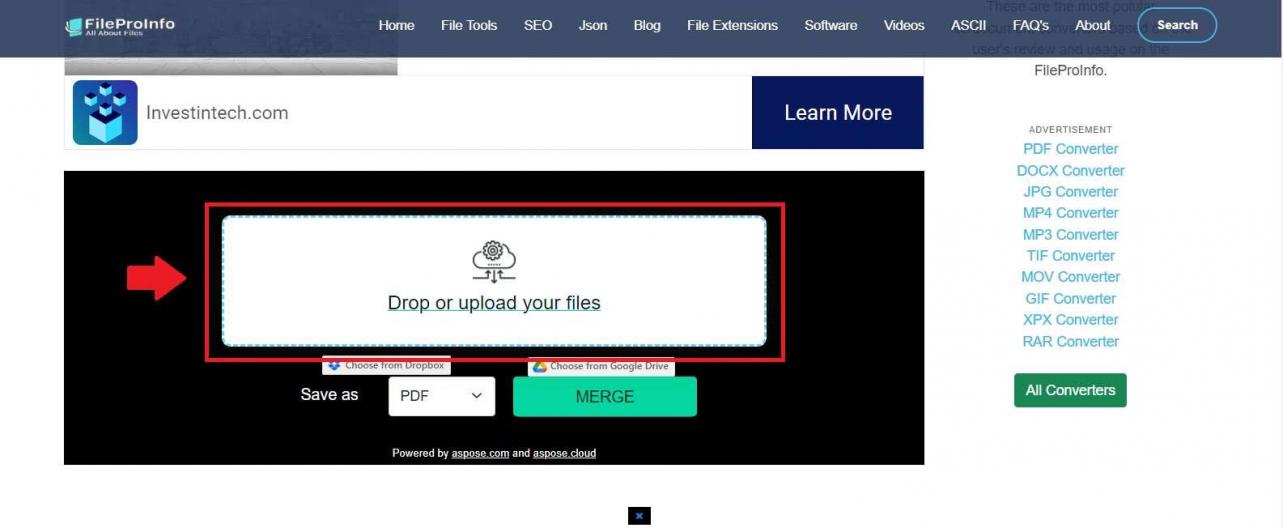1283x528 pixels.
Task: Open the File Tools menu
Action: 469,25
